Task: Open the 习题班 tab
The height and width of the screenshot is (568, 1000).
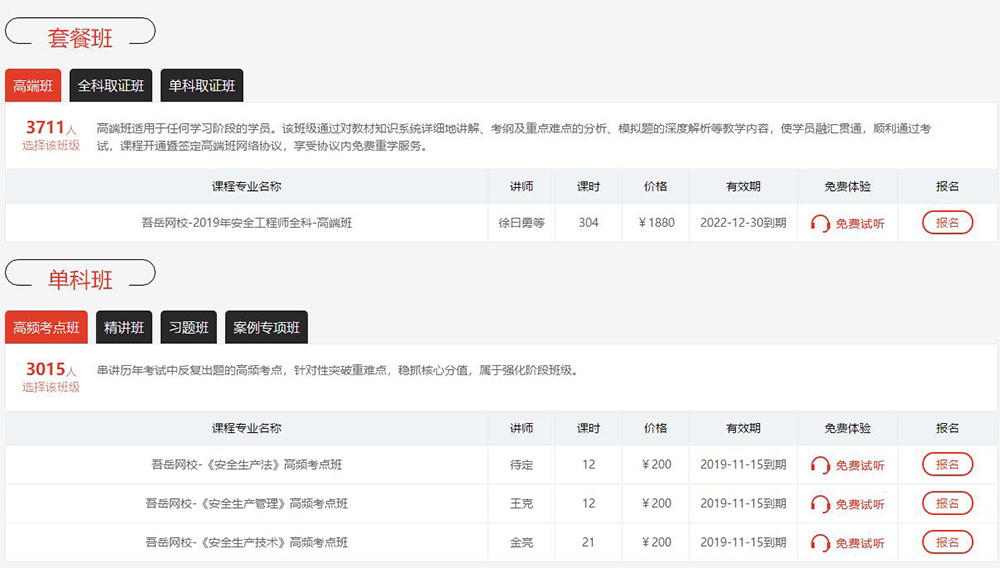Action: 189,327
